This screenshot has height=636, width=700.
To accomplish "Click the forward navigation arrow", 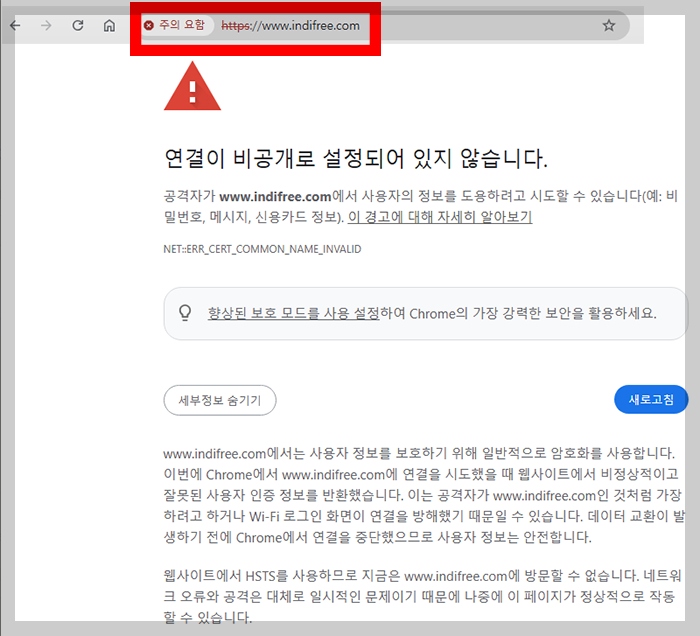I will [x=46, y=25].
